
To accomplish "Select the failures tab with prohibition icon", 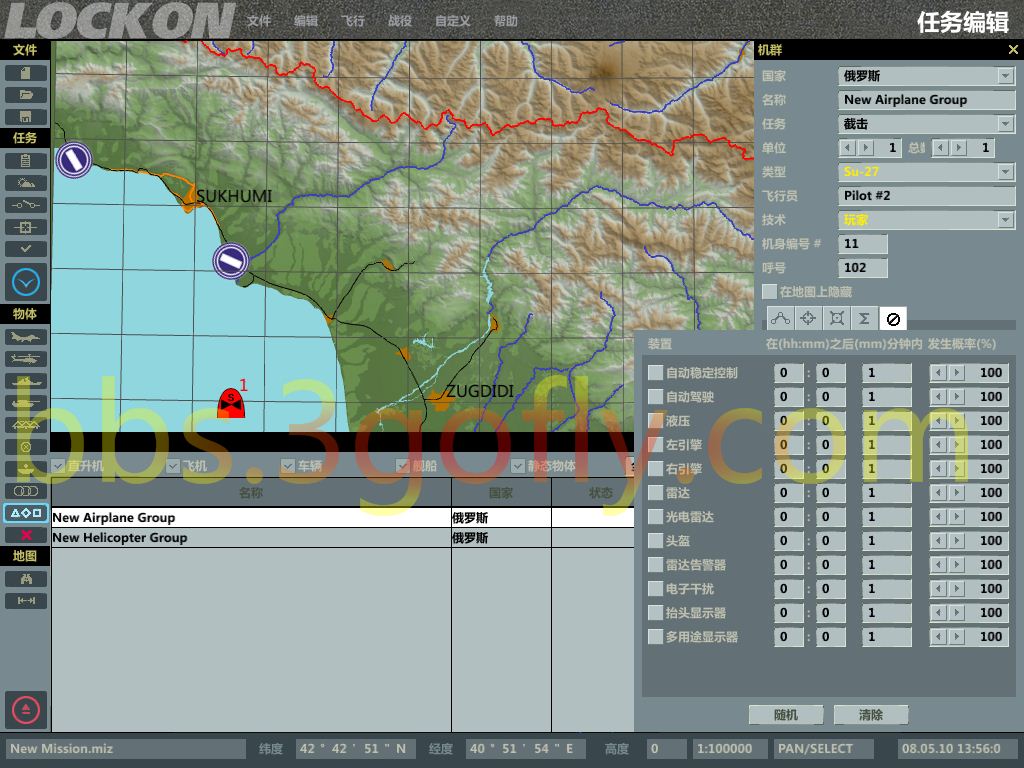I will point(893,319).
